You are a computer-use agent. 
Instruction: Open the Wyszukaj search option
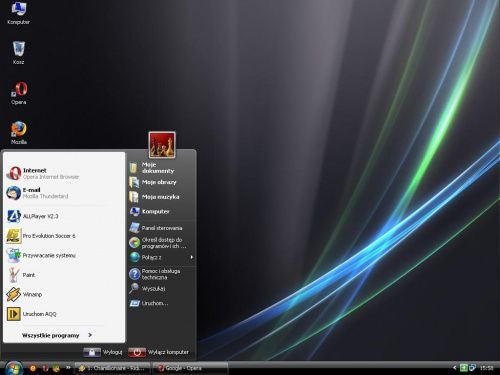[x=161, y=288]
